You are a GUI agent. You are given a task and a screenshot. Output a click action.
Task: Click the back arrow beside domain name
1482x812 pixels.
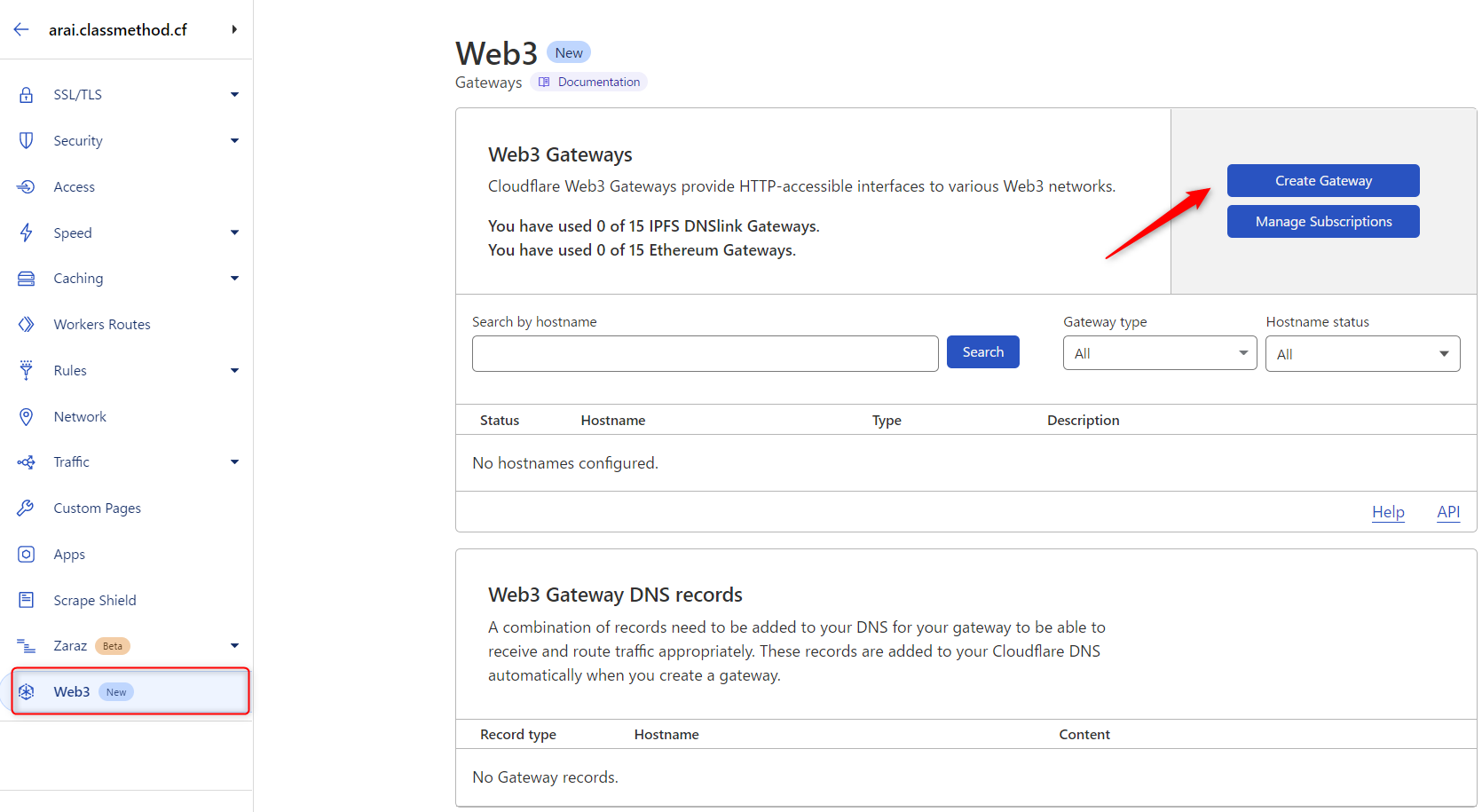21,30
